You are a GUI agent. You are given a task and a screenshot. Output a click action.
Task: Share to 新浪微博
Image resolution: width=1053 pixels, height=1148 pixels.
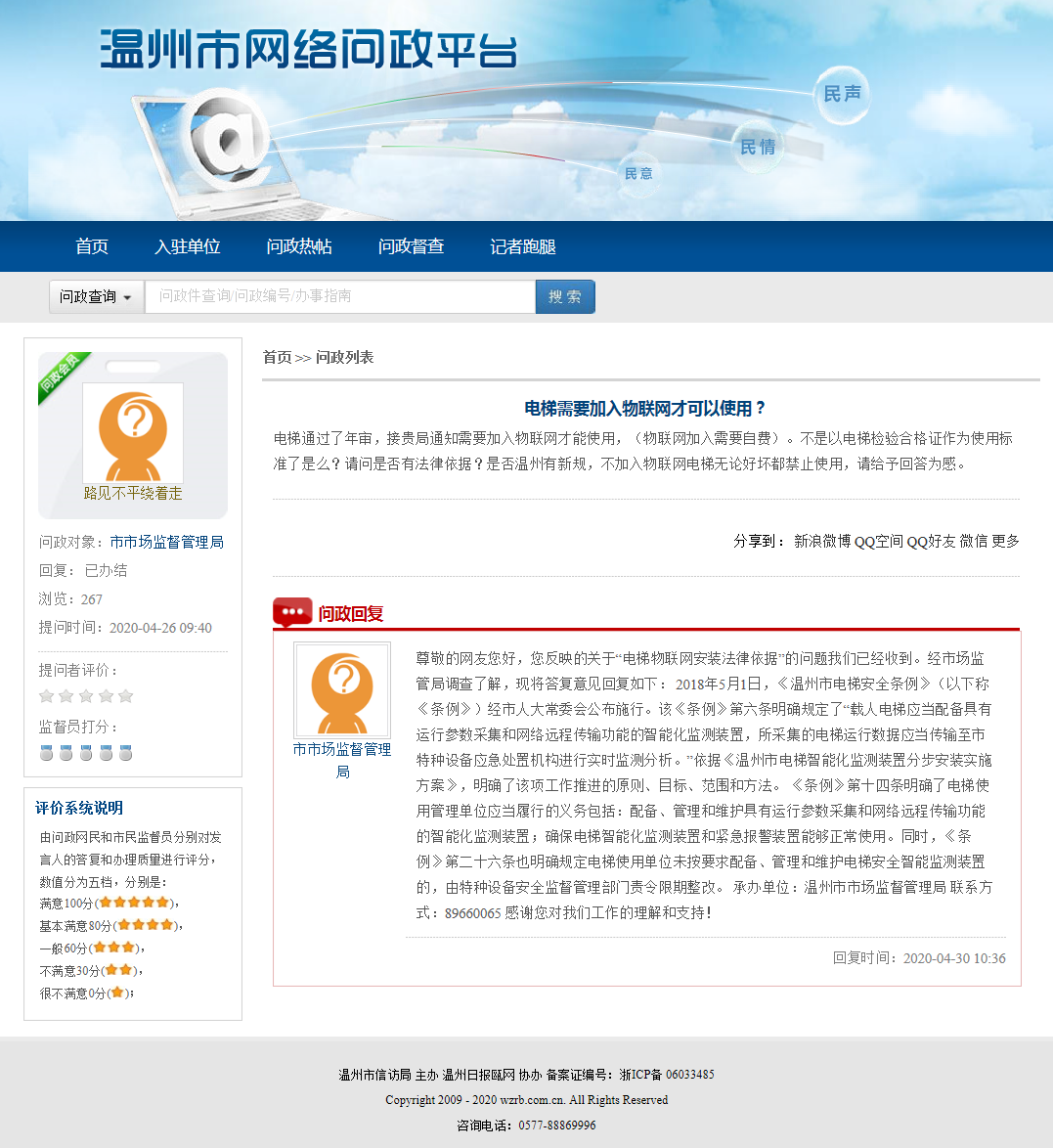click(x=821, y=541)
